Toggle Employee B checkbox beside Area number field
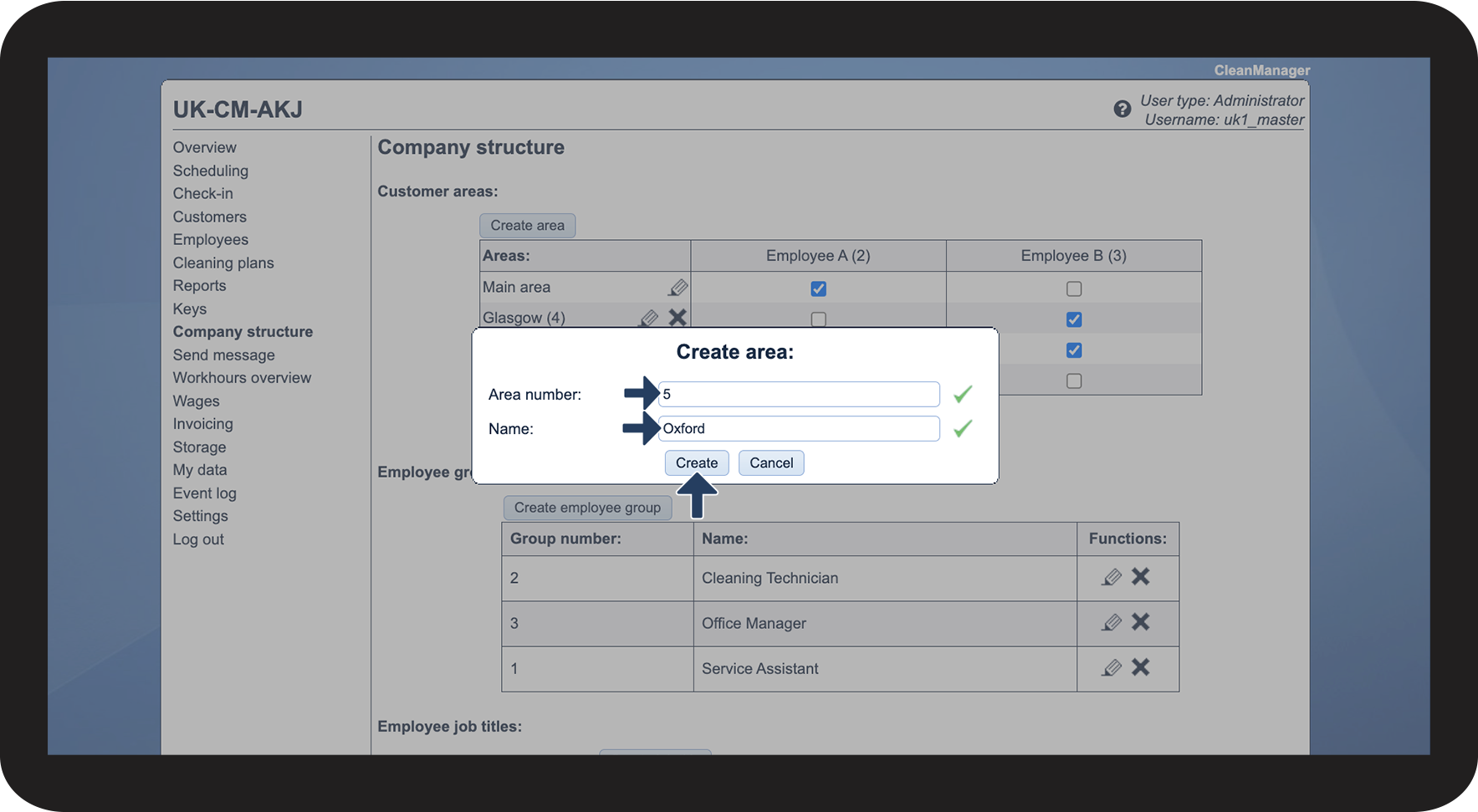This screenshot has height=812, width=1478. pyautogui.click(x=1074, y=380)
